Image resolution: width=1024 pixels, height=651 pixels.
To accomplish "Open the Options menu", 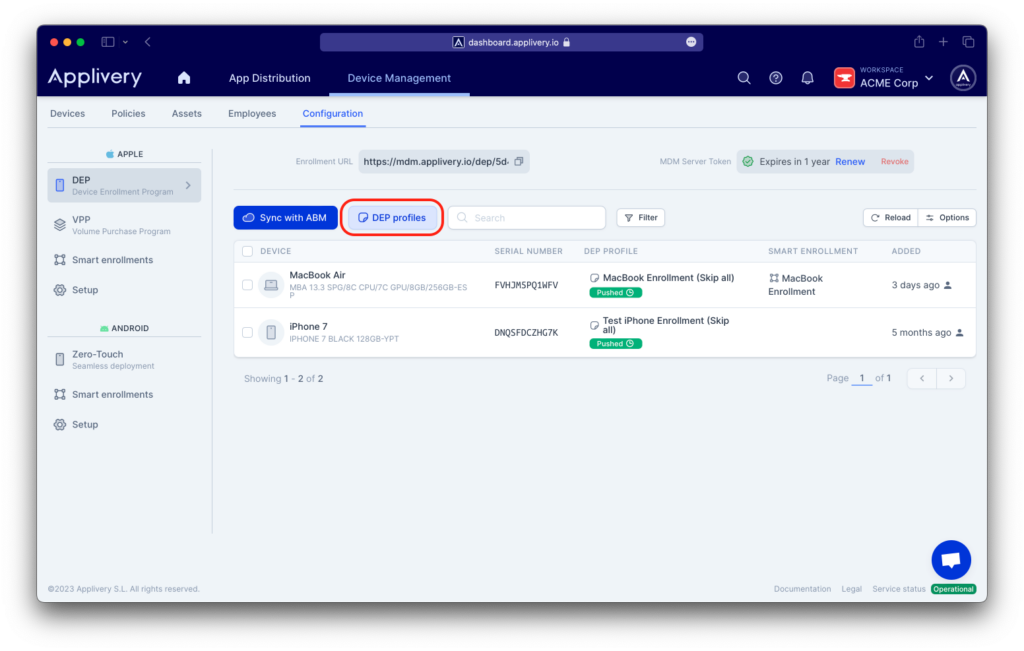I will 947,217.
